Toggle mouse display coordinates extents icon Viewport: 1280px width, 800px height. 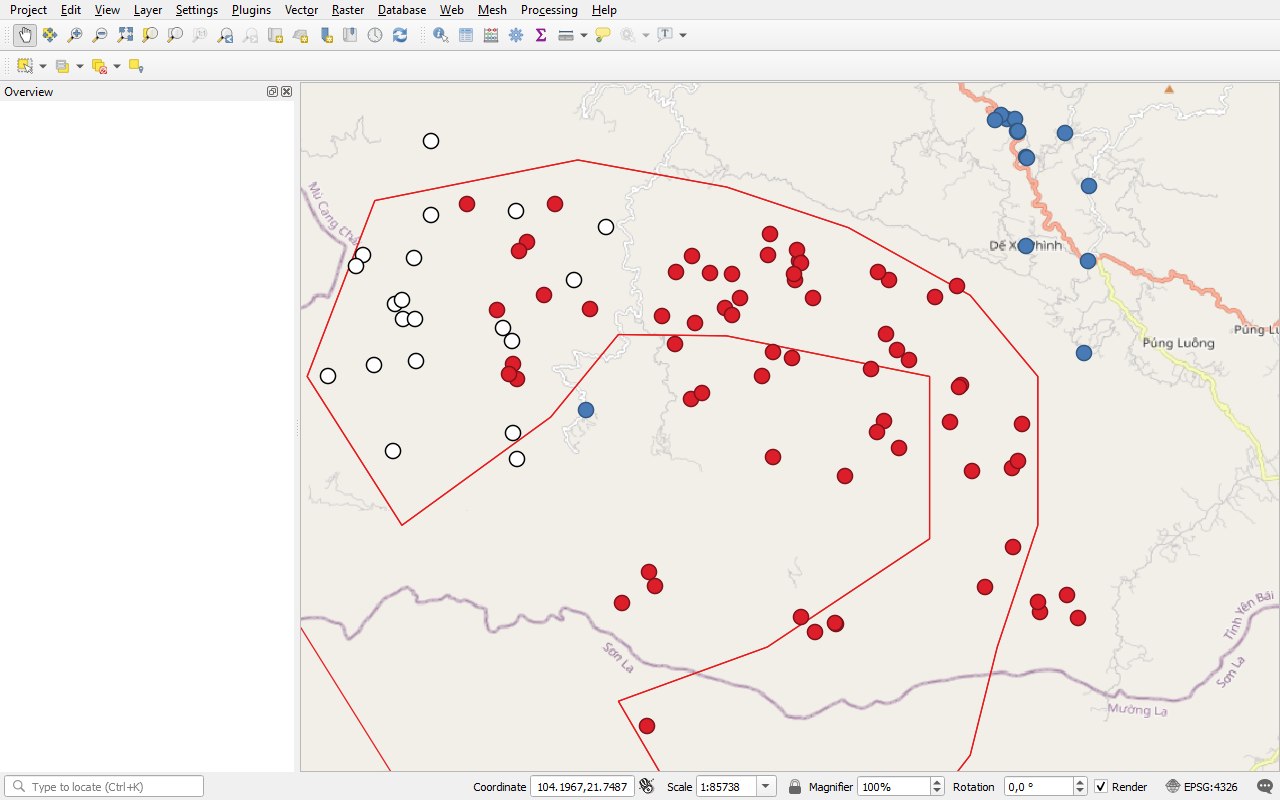pyautogui.click(x=647, y=787)
